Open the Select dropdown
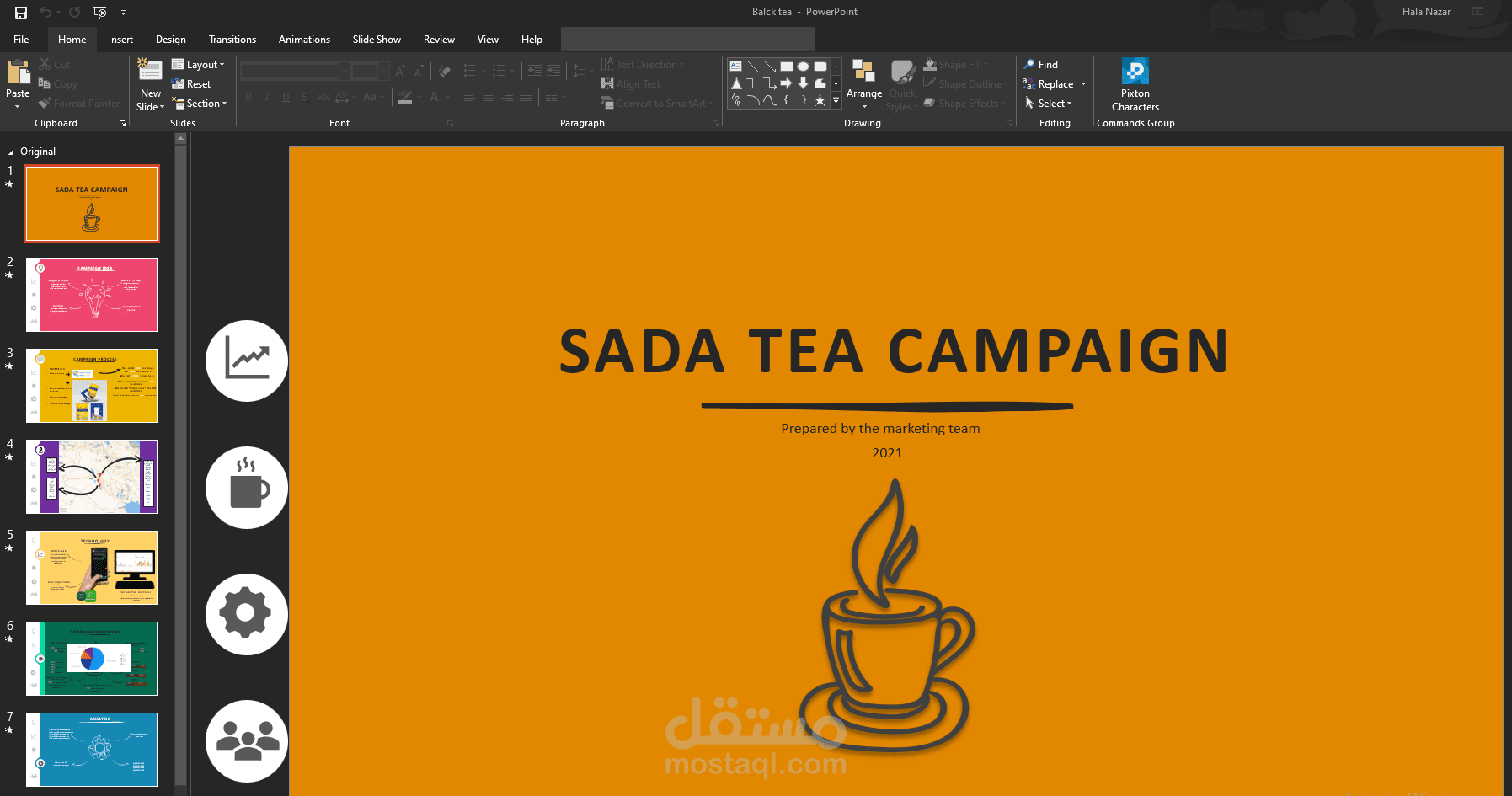Image resolution: width=1512 pixels, height=796 pixels. pos(1048,104)
